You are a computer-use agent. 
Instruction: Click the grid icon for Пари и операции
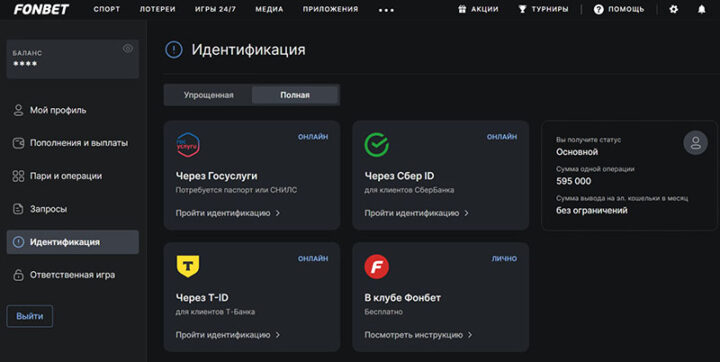18,176
